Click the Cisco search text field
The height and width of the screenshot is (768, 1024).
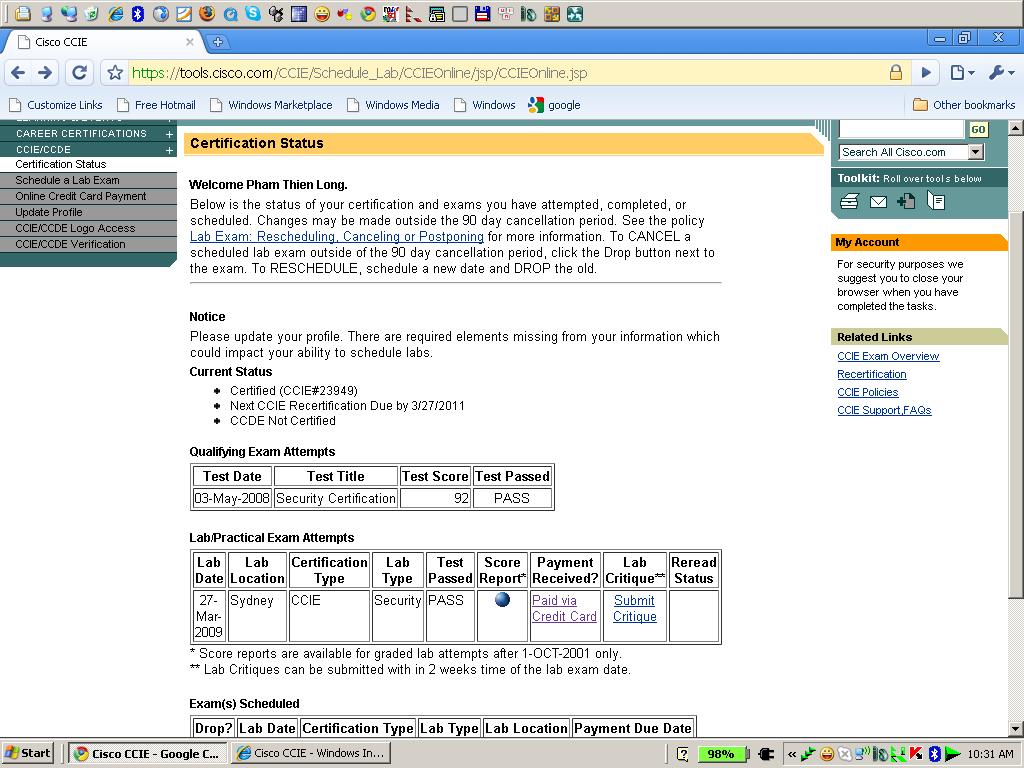(x=900, y=129)
